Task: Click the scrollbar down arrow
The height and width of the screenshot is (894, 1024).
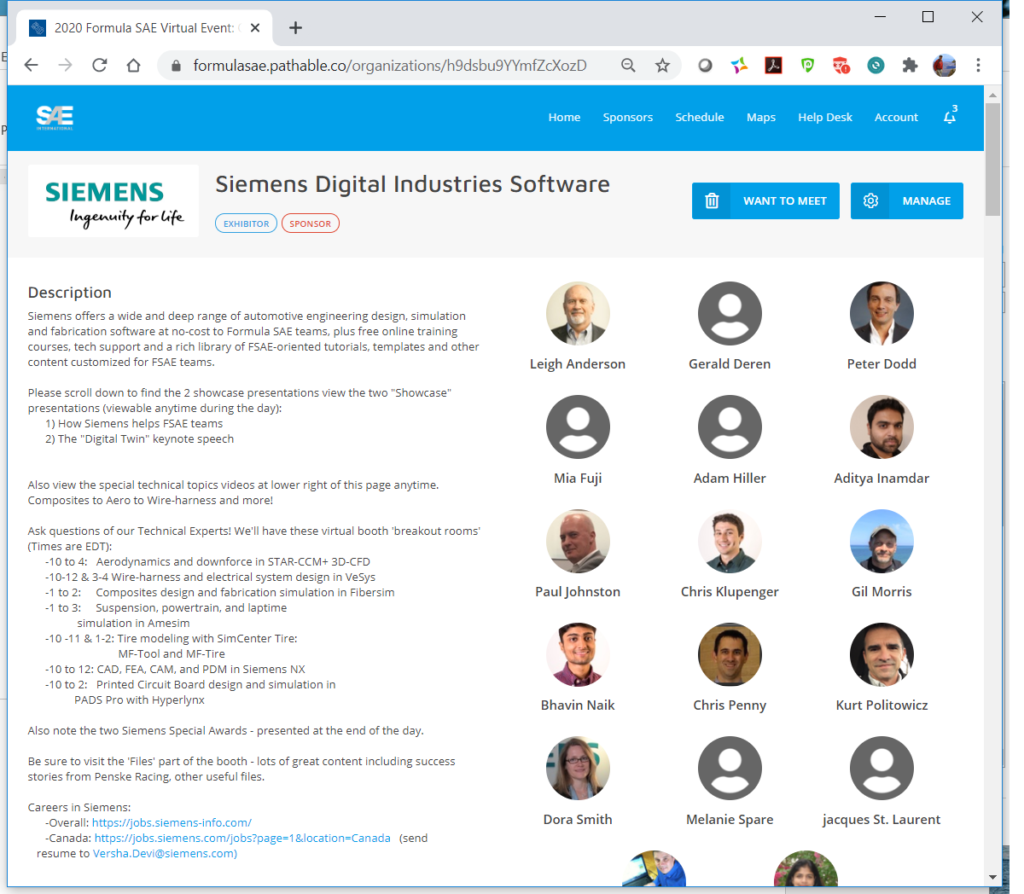Action: click(993, 877)
